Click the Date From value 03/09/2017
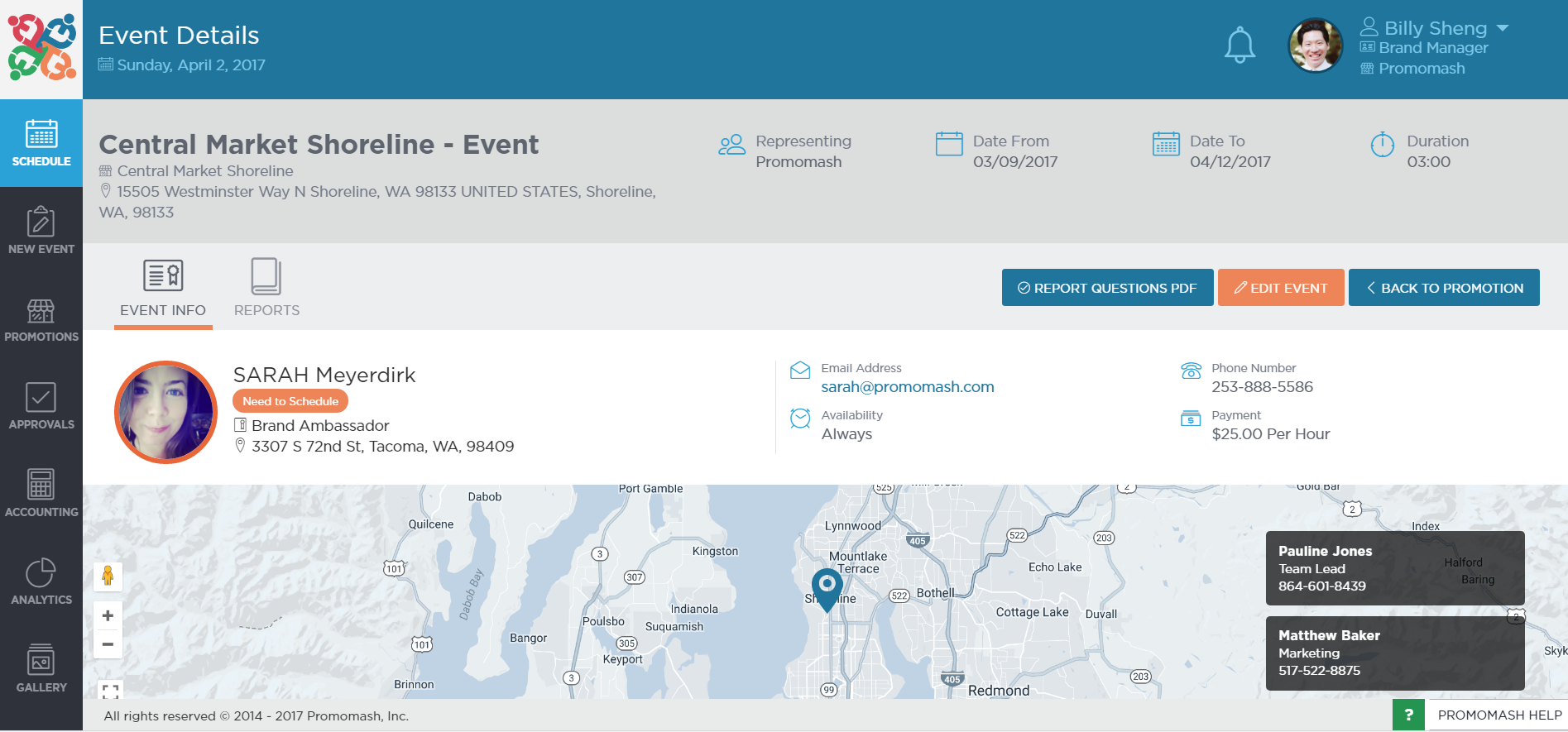This screenshot has height=732, width=1568. click(x=1015, y=162)
